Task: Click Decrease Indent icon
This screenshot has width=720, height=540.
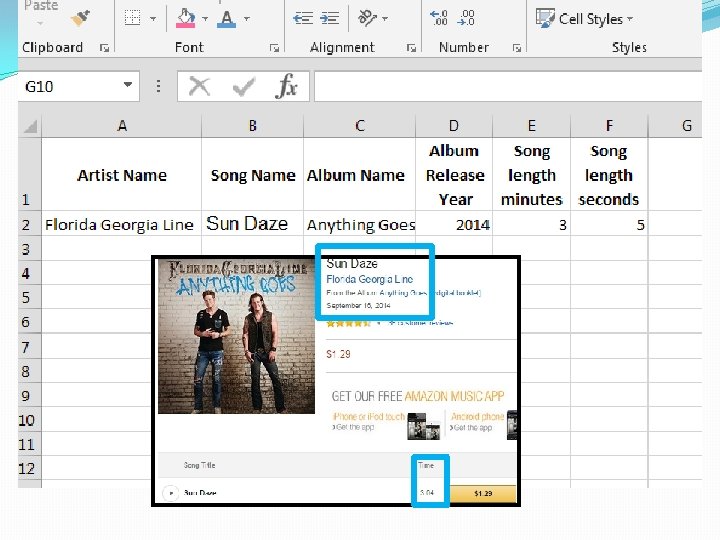Action: (303, 18)
